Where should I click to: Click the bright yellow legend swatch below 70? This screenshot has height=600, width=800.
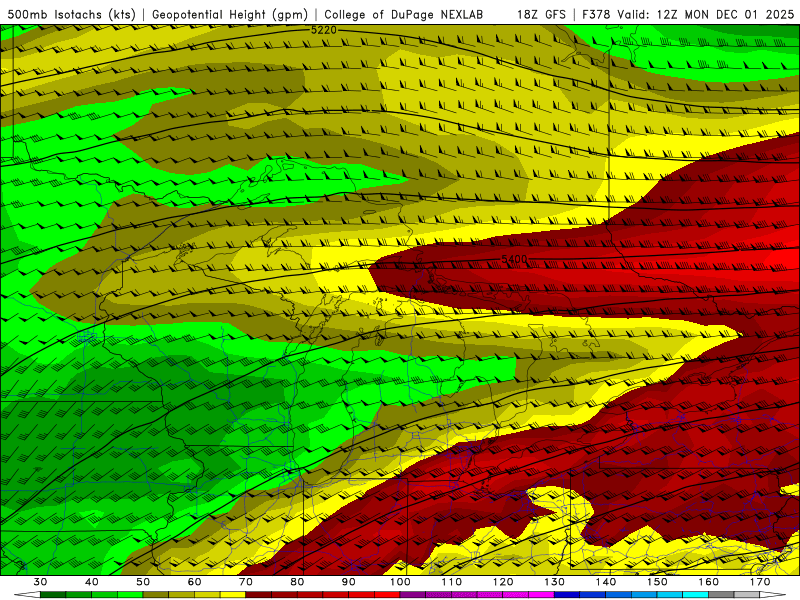[233, 595]
